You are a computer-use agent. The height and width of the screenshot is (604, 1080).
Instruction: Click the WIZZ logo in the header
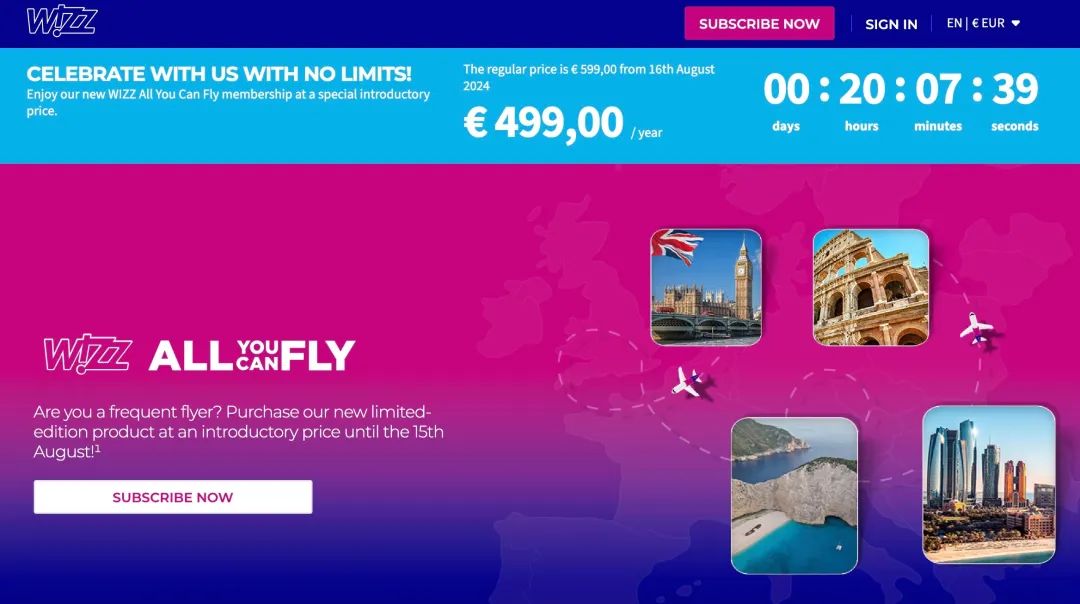(62, 21)
